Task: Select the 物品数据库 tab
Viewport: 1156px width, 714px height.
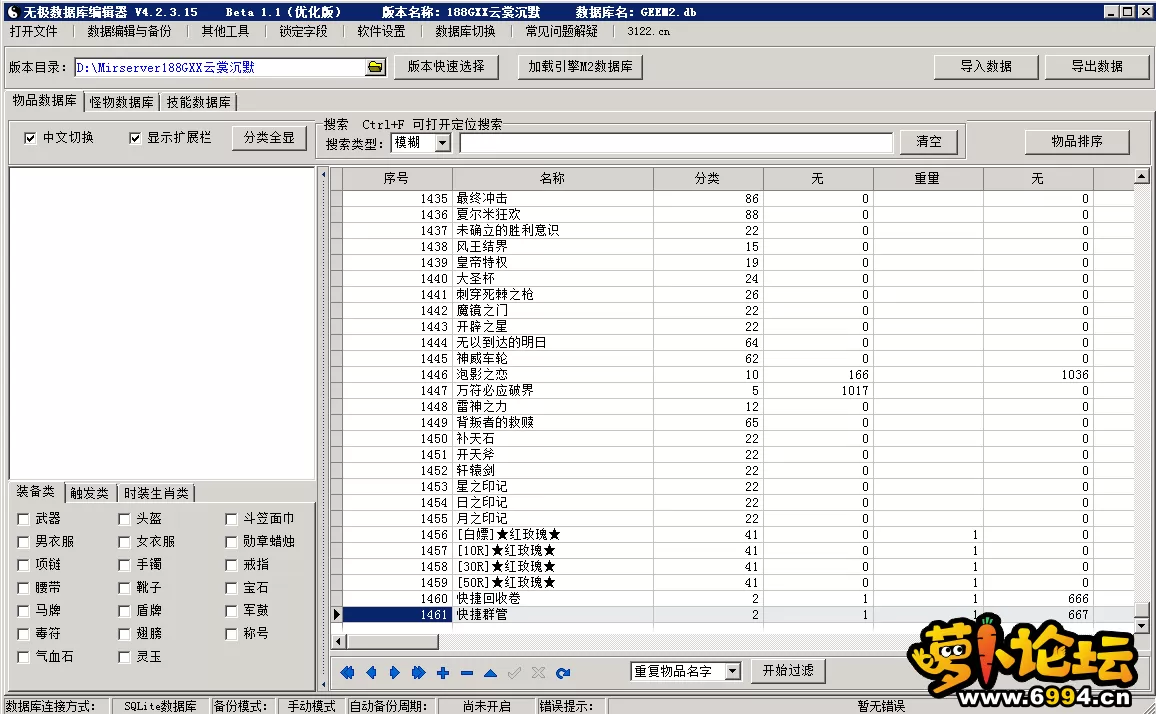Action: coord(44,100)
